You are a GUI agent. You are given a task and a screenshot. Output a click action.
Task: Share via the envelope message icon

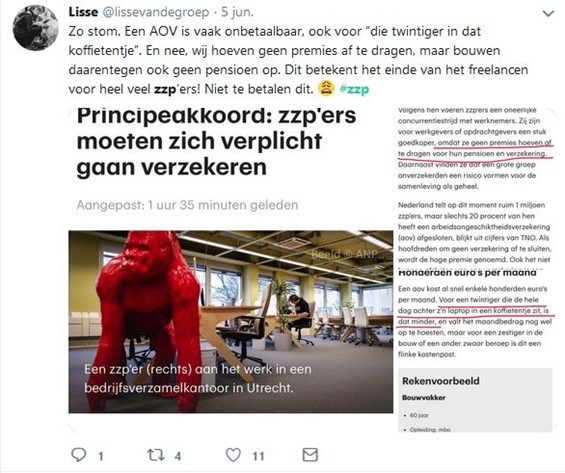pos(310,455)
